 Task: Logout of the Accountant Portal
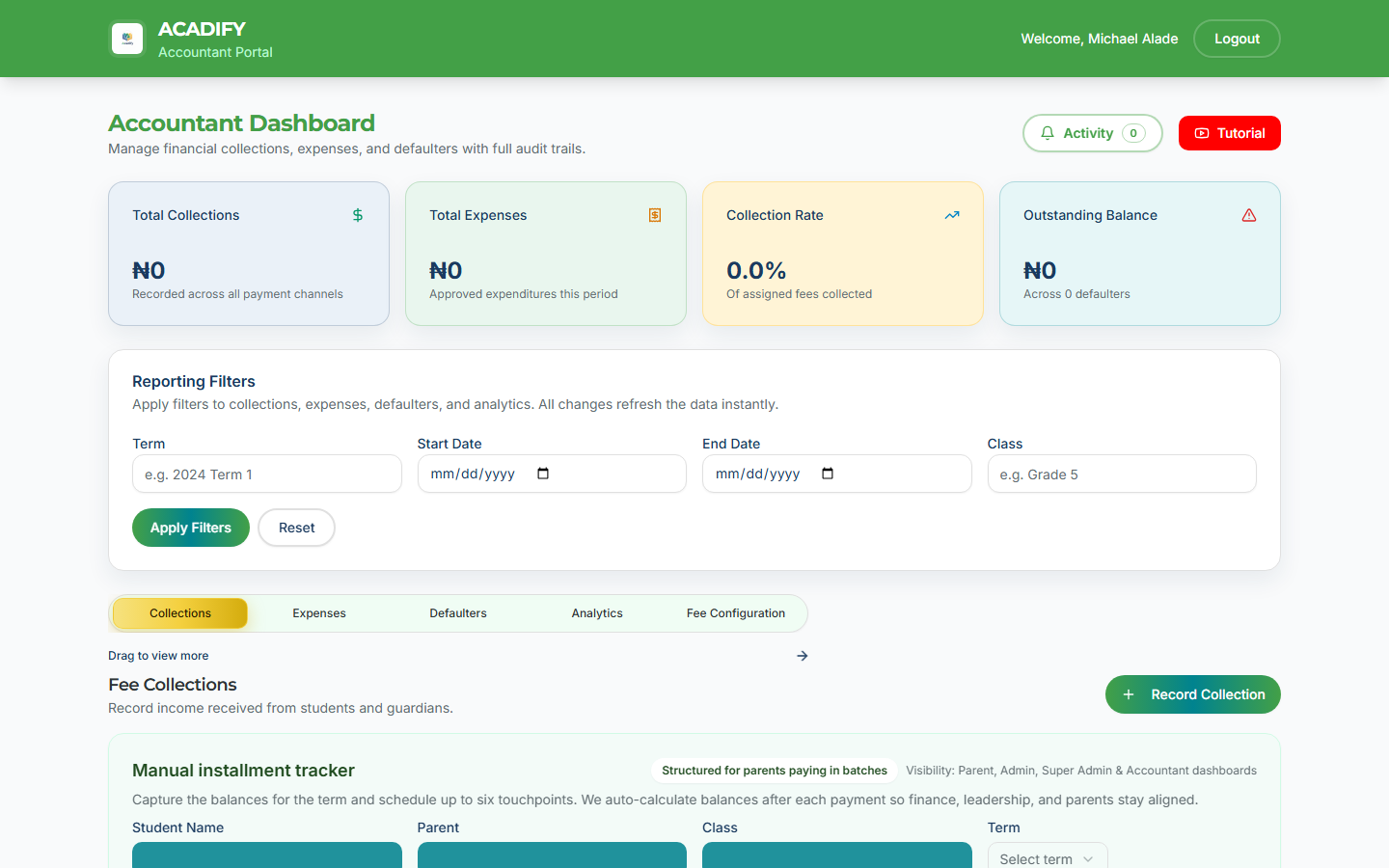(x=1237, y=38)
